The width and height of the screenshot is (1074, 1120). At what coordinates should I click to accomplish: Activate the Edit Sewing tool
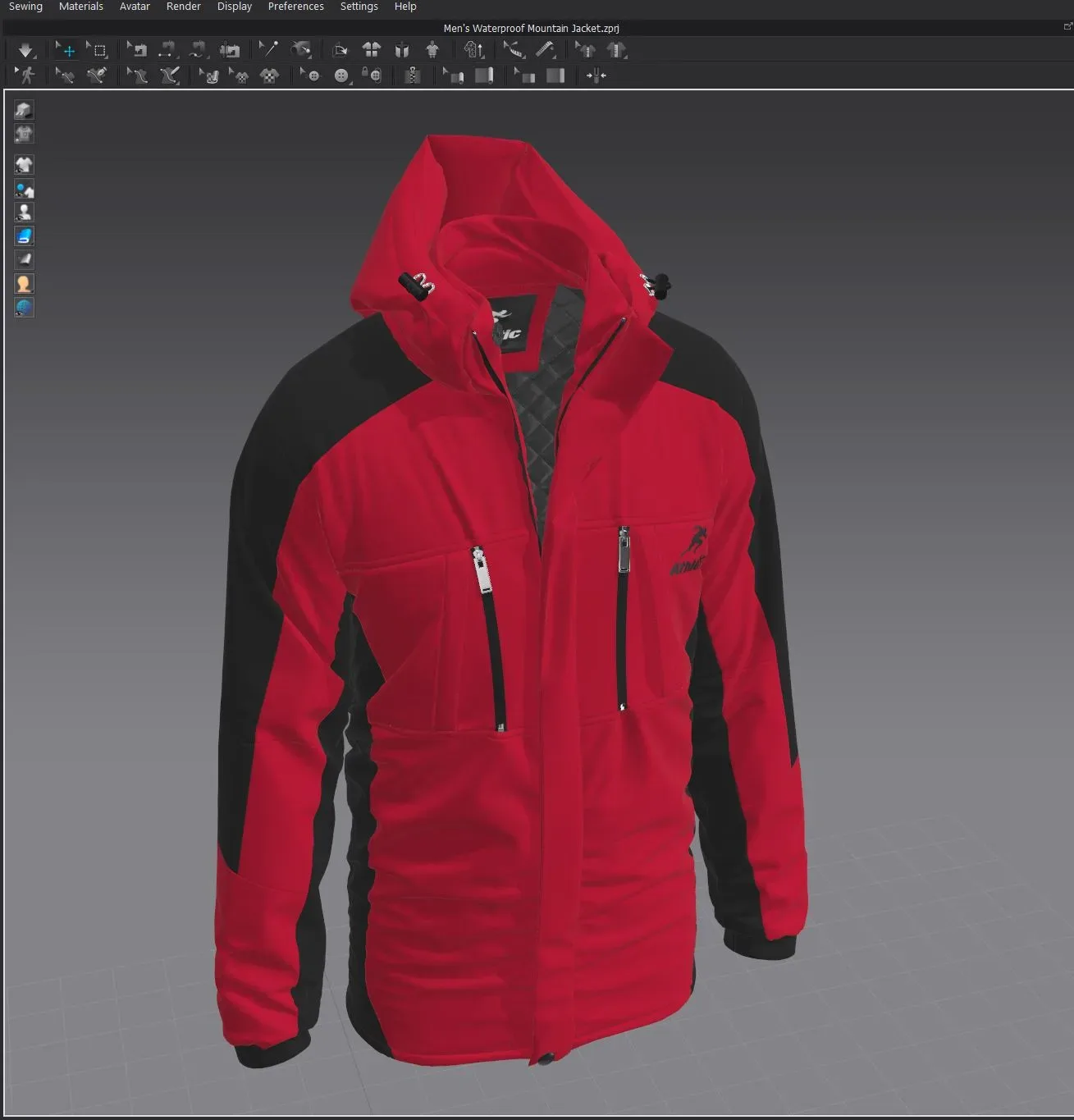pos(138,50)
